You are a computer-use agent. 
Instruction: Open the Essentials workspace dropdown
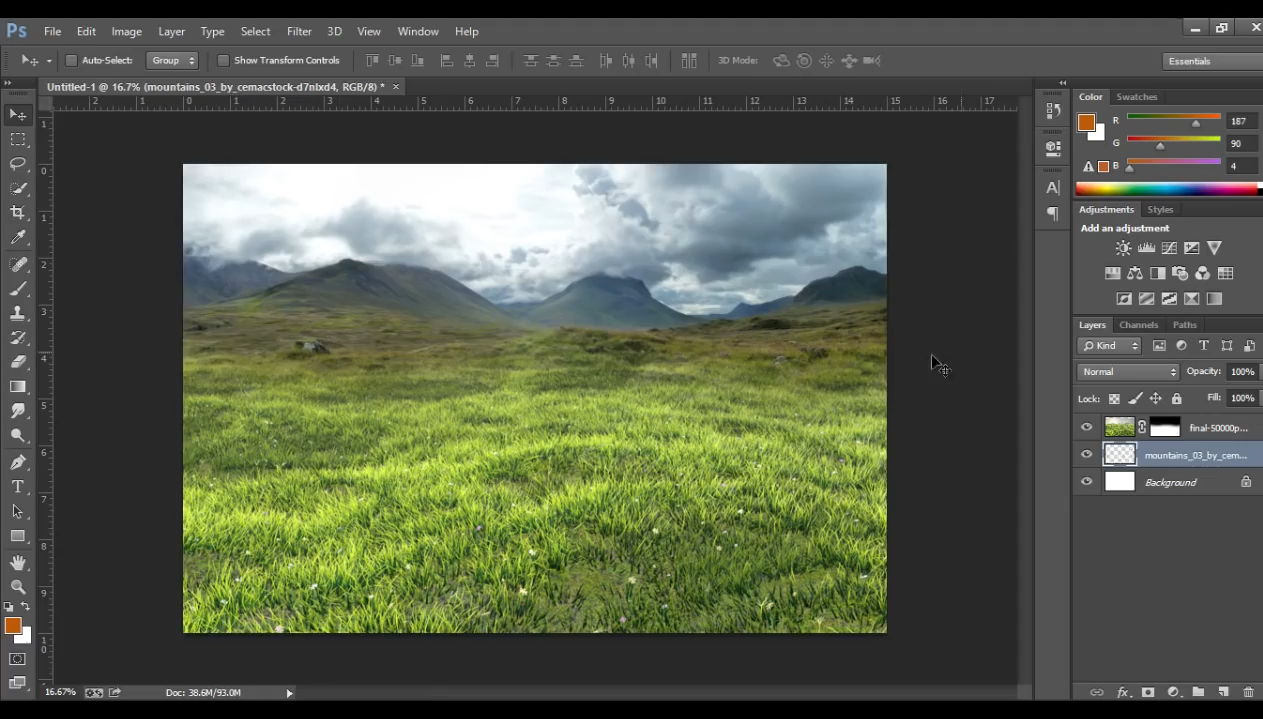[x=1212, y=61]
